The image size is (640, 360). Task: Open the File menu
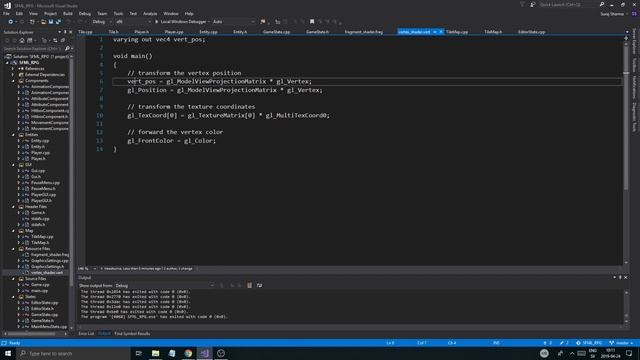[x=6, y=13]
